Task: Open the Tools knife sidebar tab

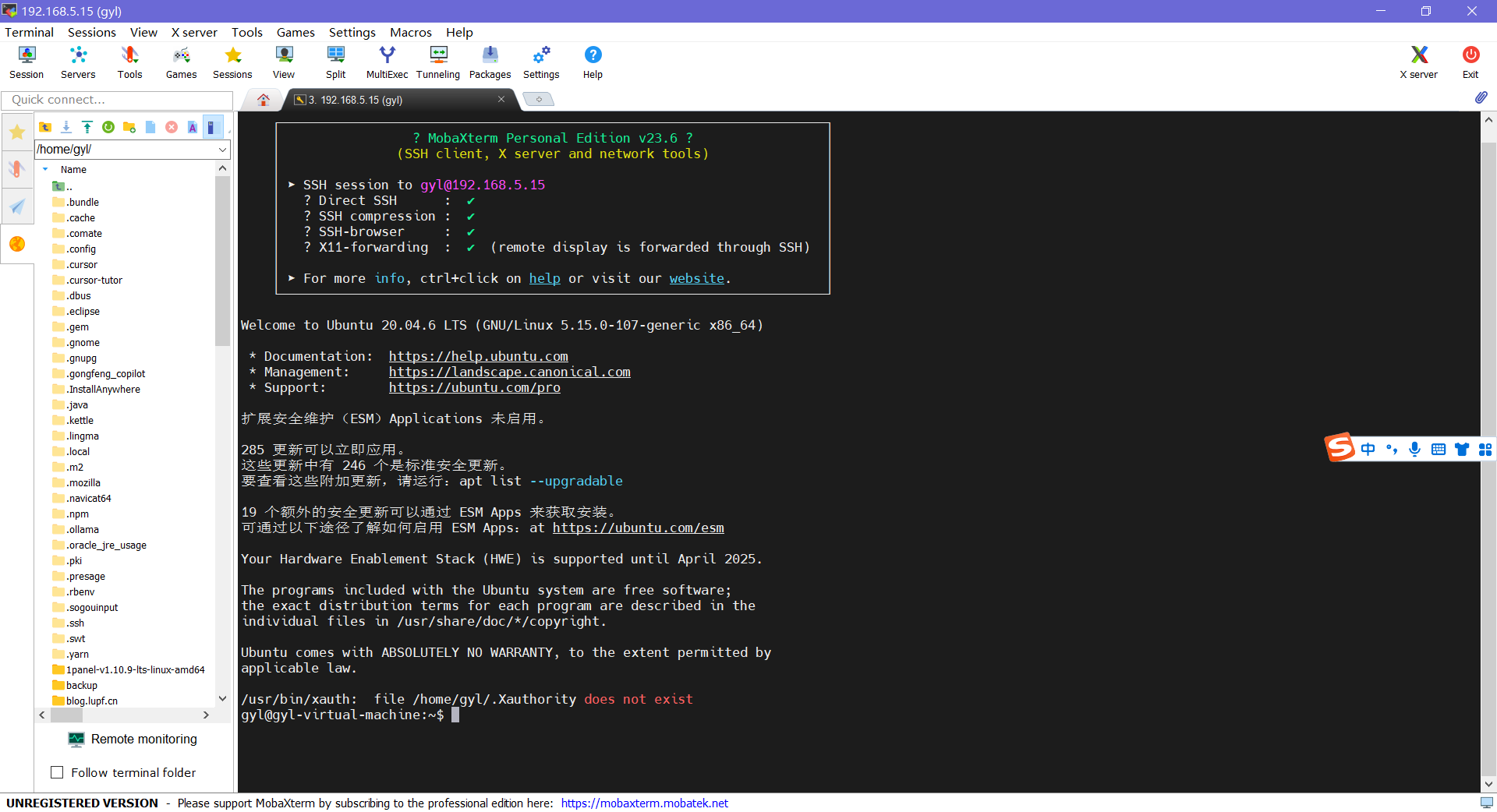Action: [17, 169]
